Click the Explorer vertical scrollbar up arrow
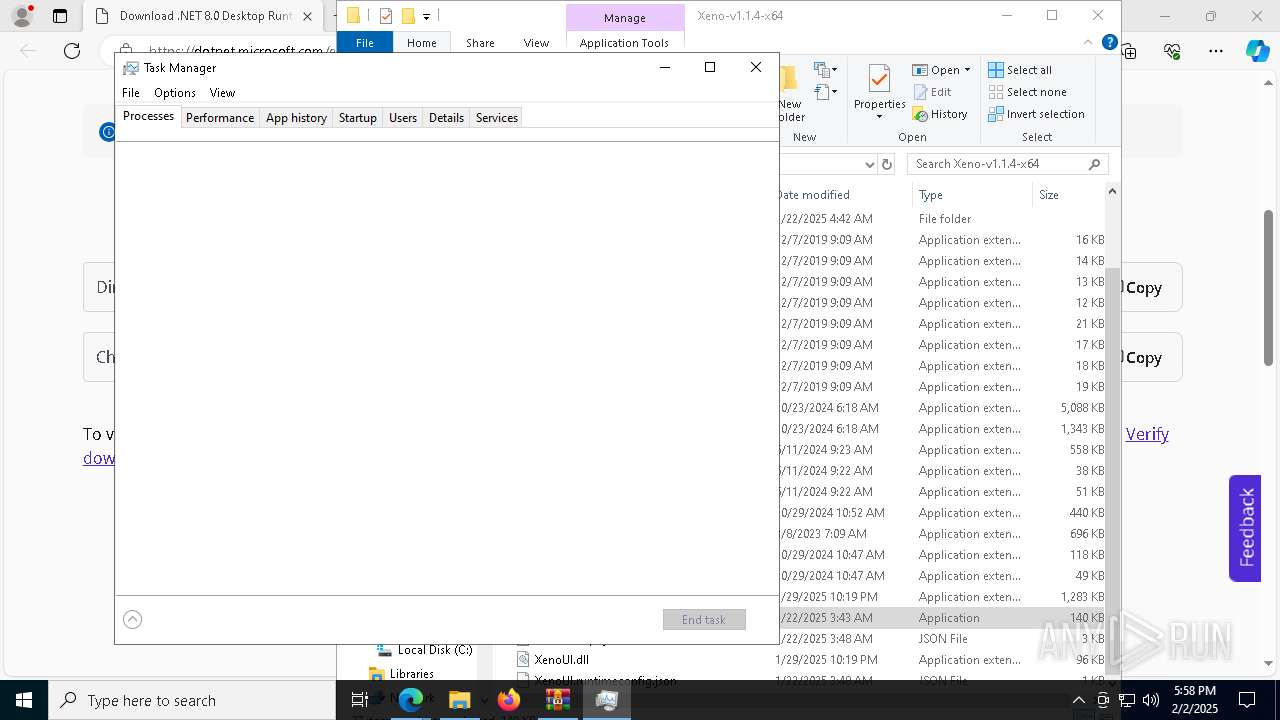Viewport: 1280px width, 720px height. click(x=1112, y=192)
